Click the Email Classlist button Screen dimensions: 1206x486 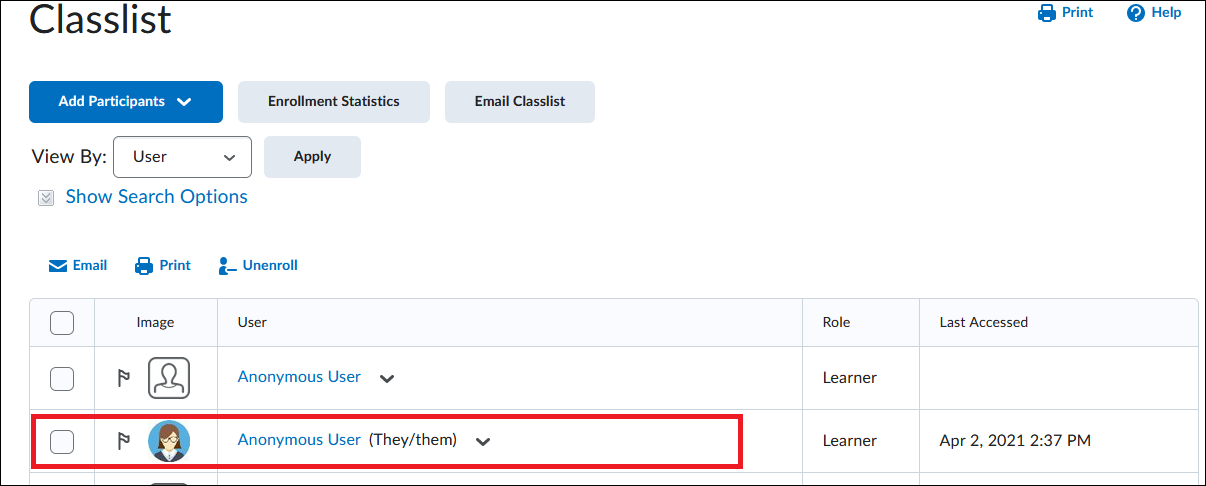[x=520, y=102]
